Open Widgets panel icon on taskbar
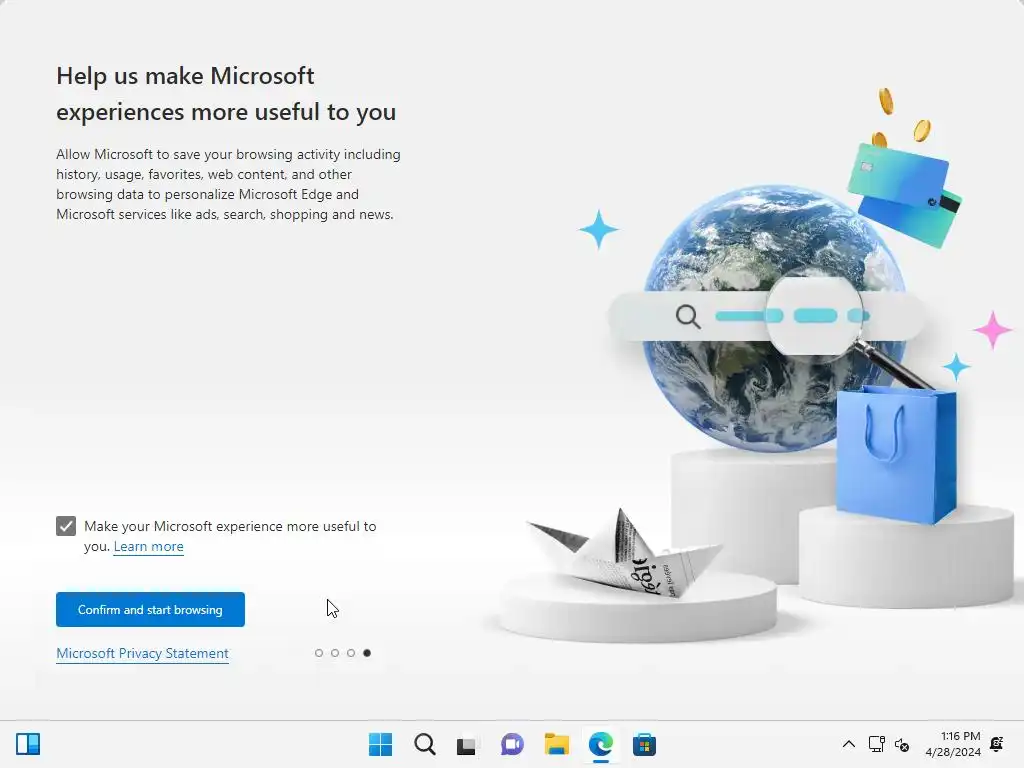Image resolution: width=1024 pixels, height=768 pixels. 28,744
